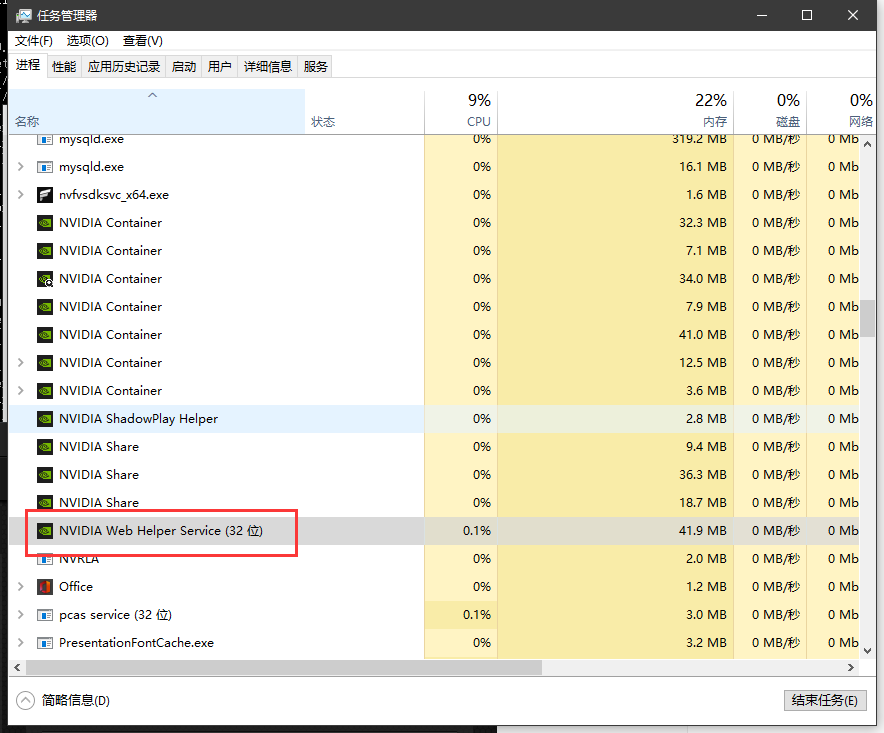Click the 简略信息 circled arrow icon

(x=25, y=700)
